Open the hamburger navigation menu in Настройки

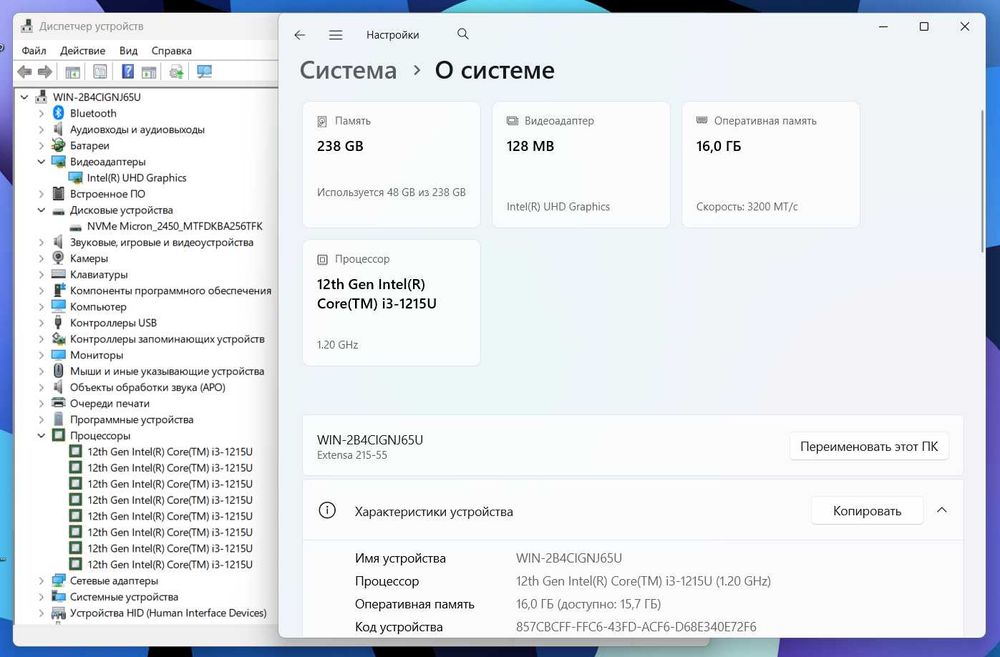[335, 35]
